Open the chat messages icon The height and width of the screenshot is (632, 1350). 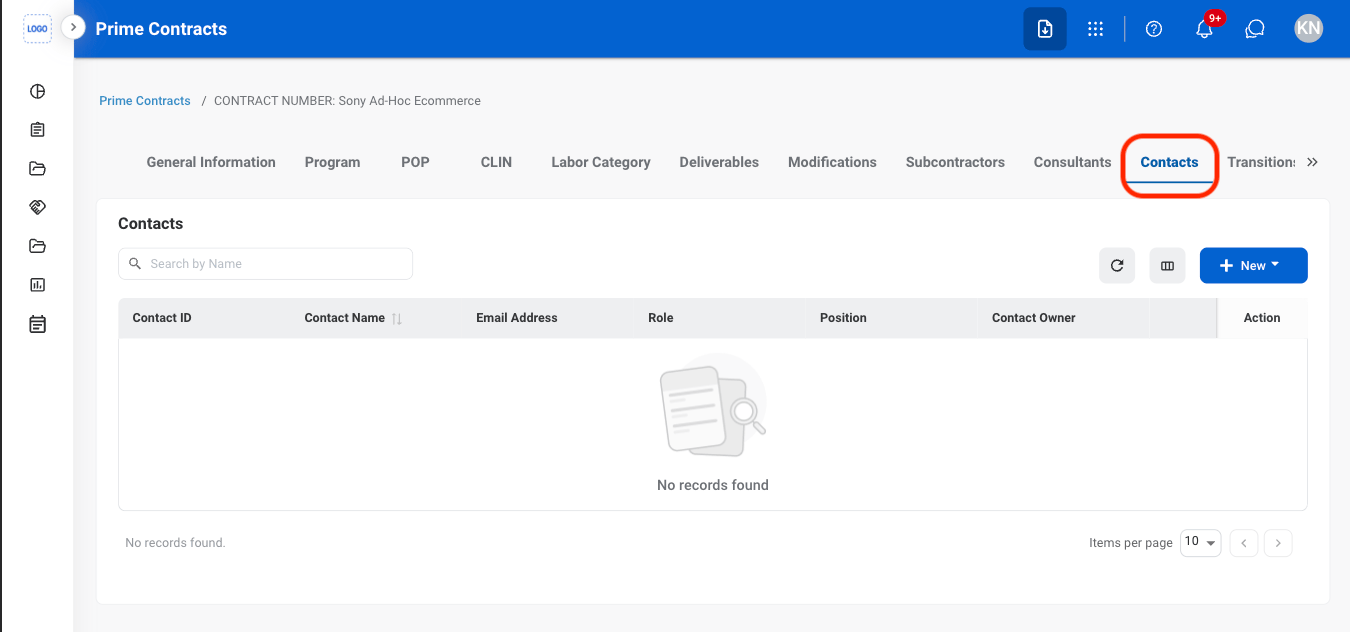(x=1255, y=29)
